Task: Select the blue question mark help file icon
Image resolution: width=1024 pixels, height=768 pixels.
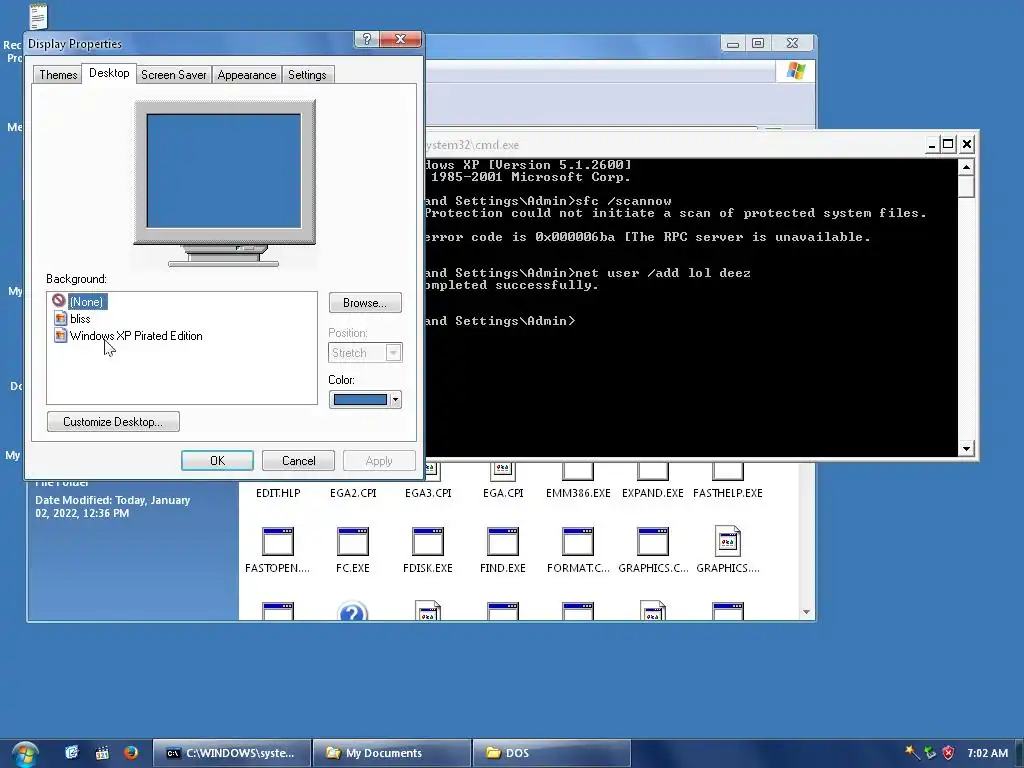Action: [x=353, y=611]
